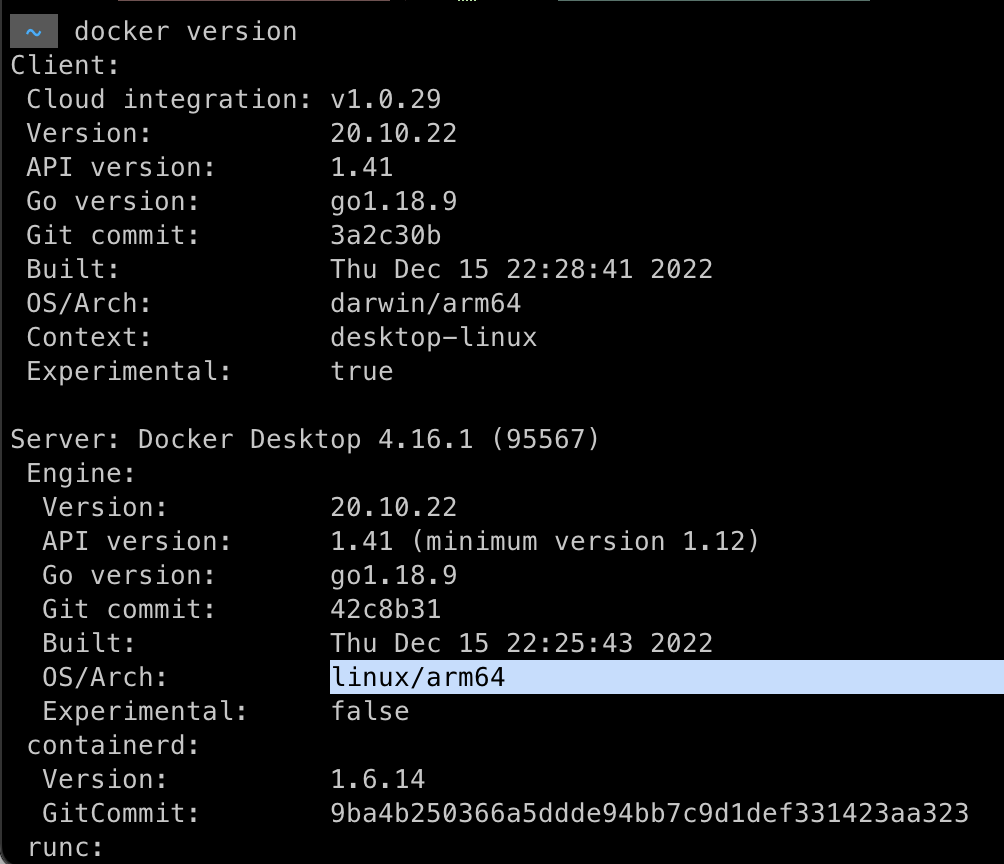Click the typed "docker version" command
The image size is (1004, 864).
click(186, 32)
